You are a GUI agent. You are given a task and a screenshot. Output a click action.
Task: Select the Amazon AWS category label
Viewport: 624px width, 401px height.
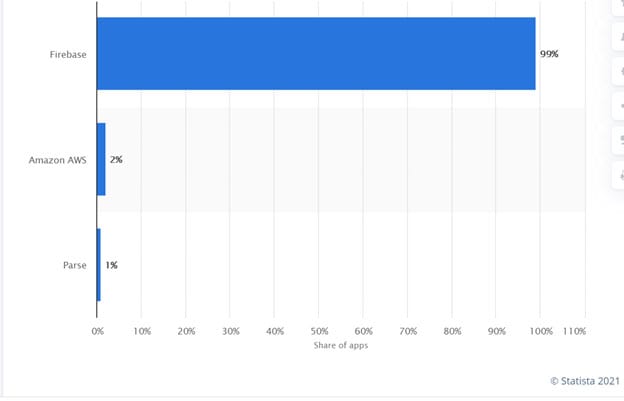coord(58,160)
